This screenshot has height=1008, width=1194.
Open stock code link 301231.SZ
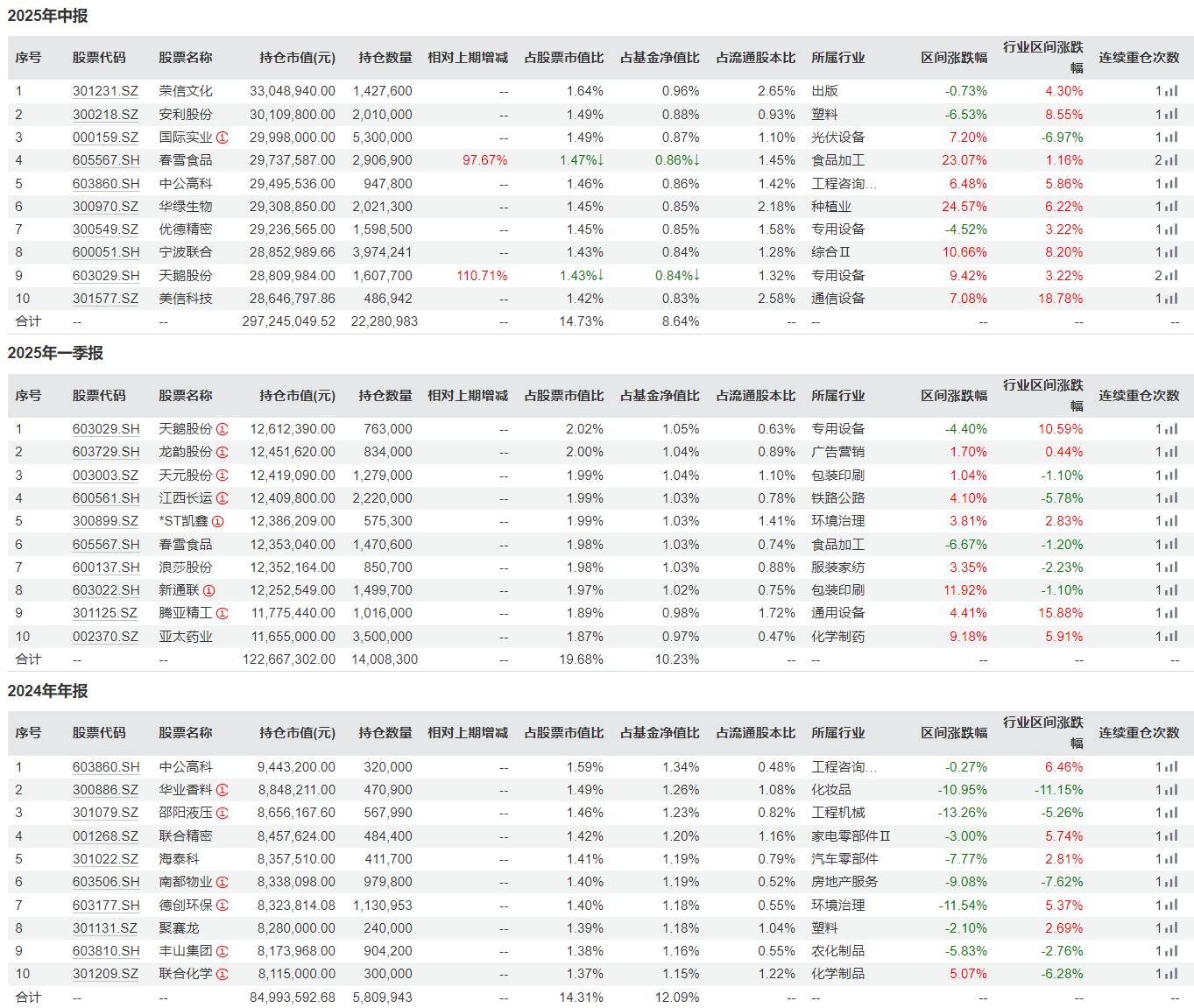pyautogui.click(x=105, y=91)
